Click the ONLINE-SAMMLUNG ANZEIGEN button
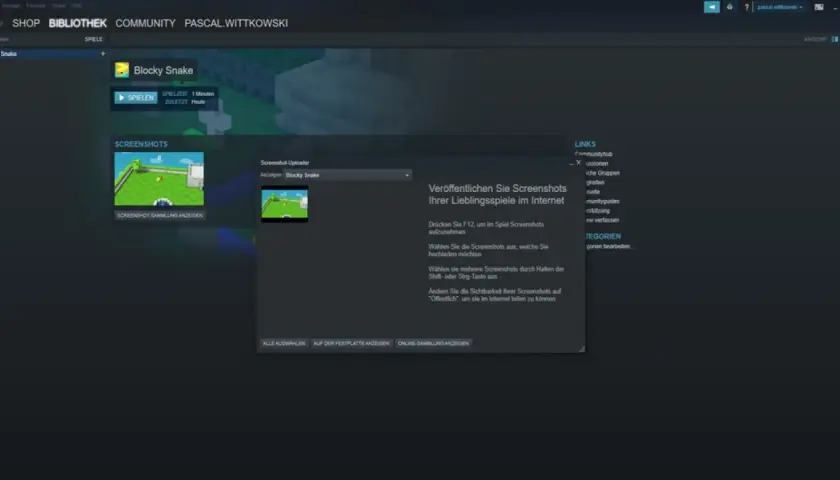 click(x=433, y=343)
